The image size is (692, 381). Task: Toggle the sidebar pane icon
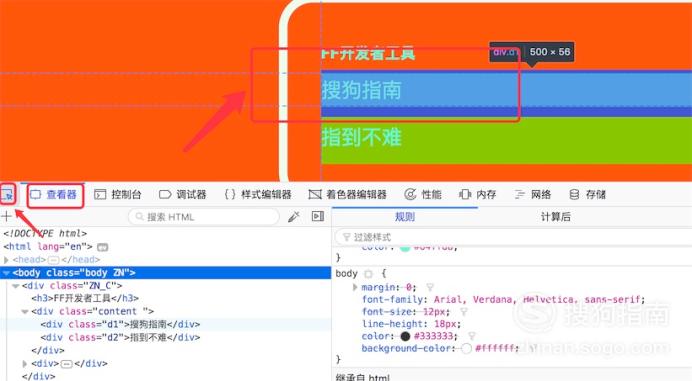click(318, 216)
